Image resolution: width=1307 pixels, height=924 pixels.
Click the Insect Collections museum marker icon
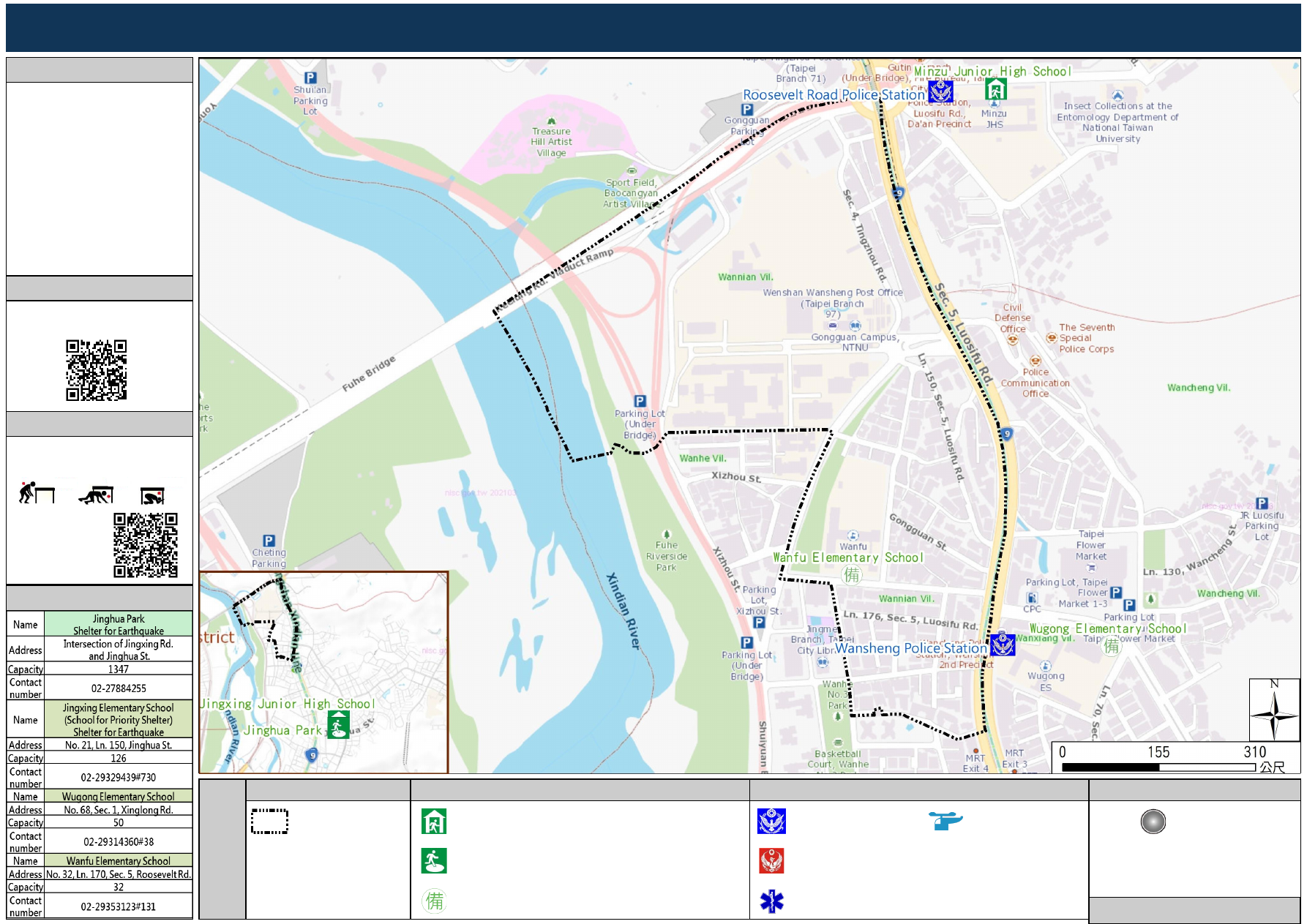1117,96
